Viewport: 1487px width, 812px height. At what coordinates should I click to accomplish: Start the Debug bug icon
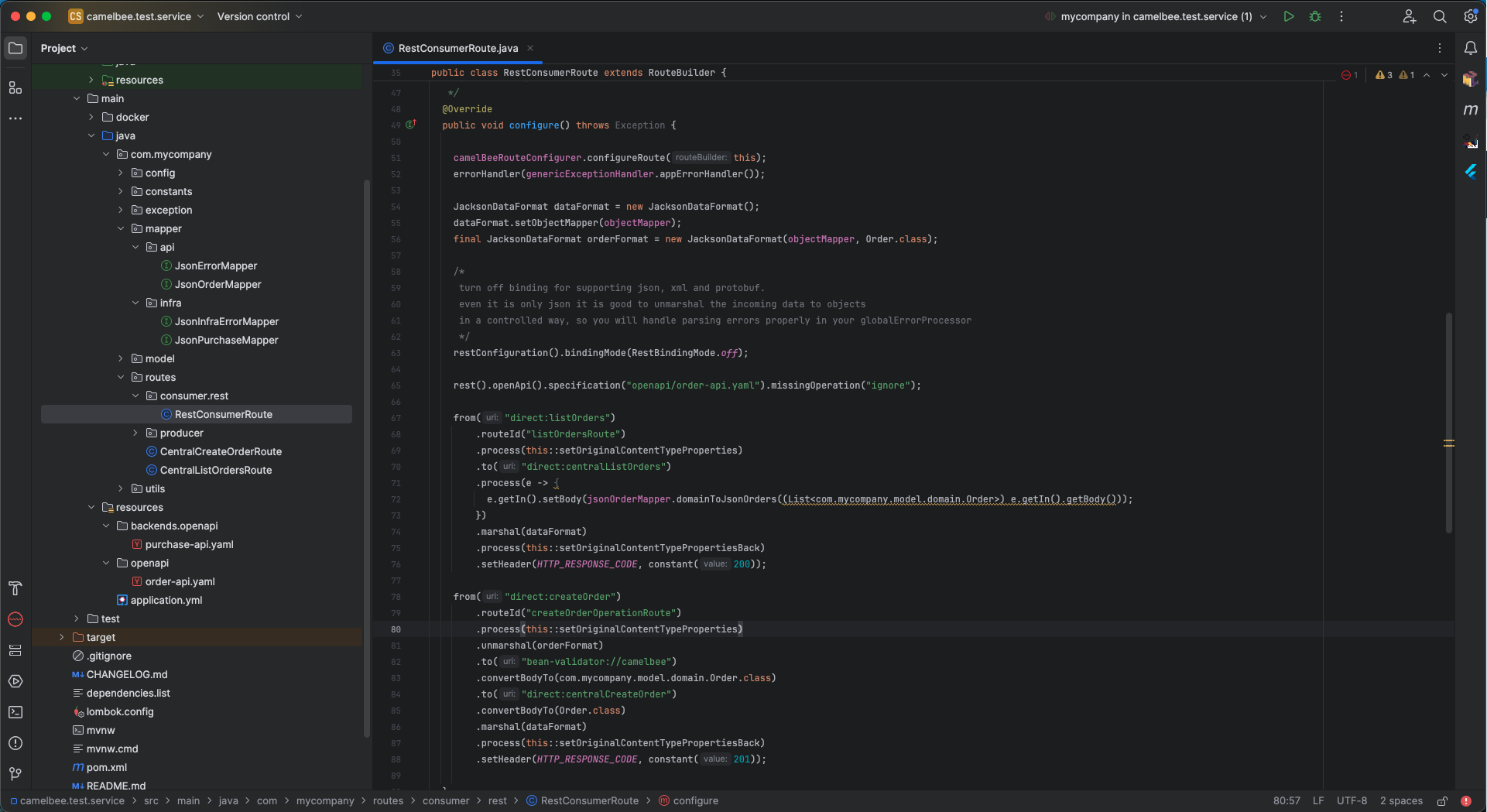coord(1315,16)
